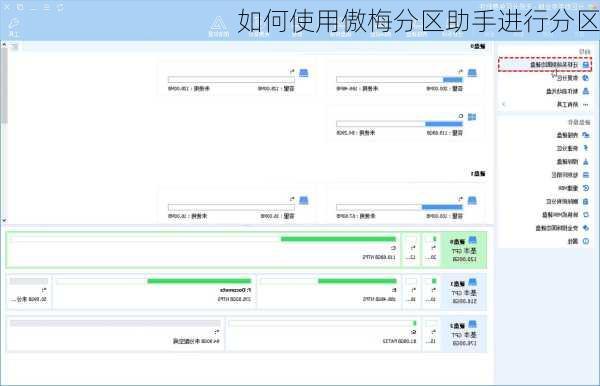This screenshot has width=600, height=386.
Task: Choose the Quick Partition lightning icon
Action: tap(585, 148)
